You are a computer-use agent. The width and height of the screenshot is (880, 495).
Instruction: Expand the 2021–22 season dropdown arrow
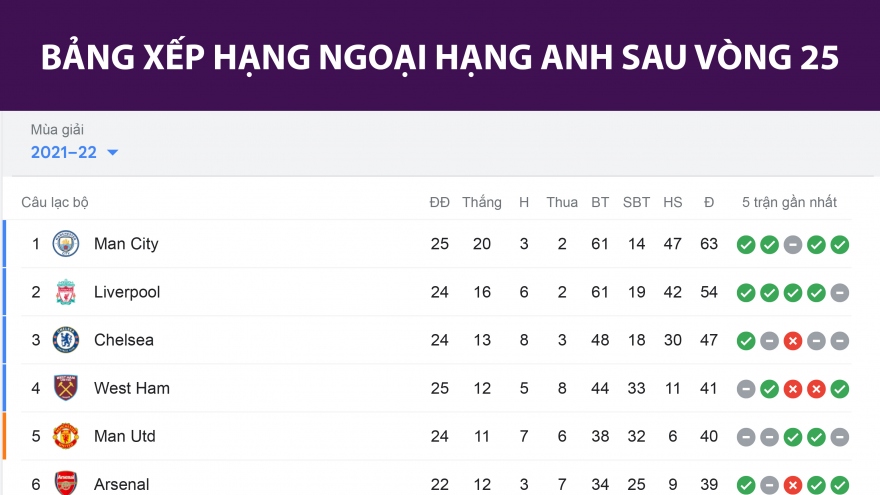point(112,153)
